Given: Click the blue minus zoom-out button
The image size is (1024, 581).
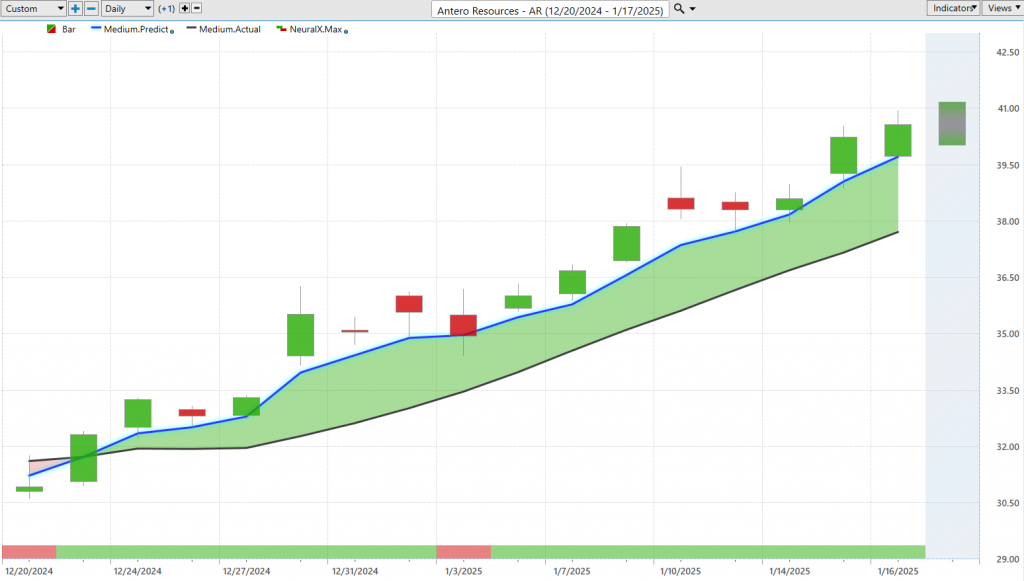Looking at the screenshot, I should tap(91, 8).
